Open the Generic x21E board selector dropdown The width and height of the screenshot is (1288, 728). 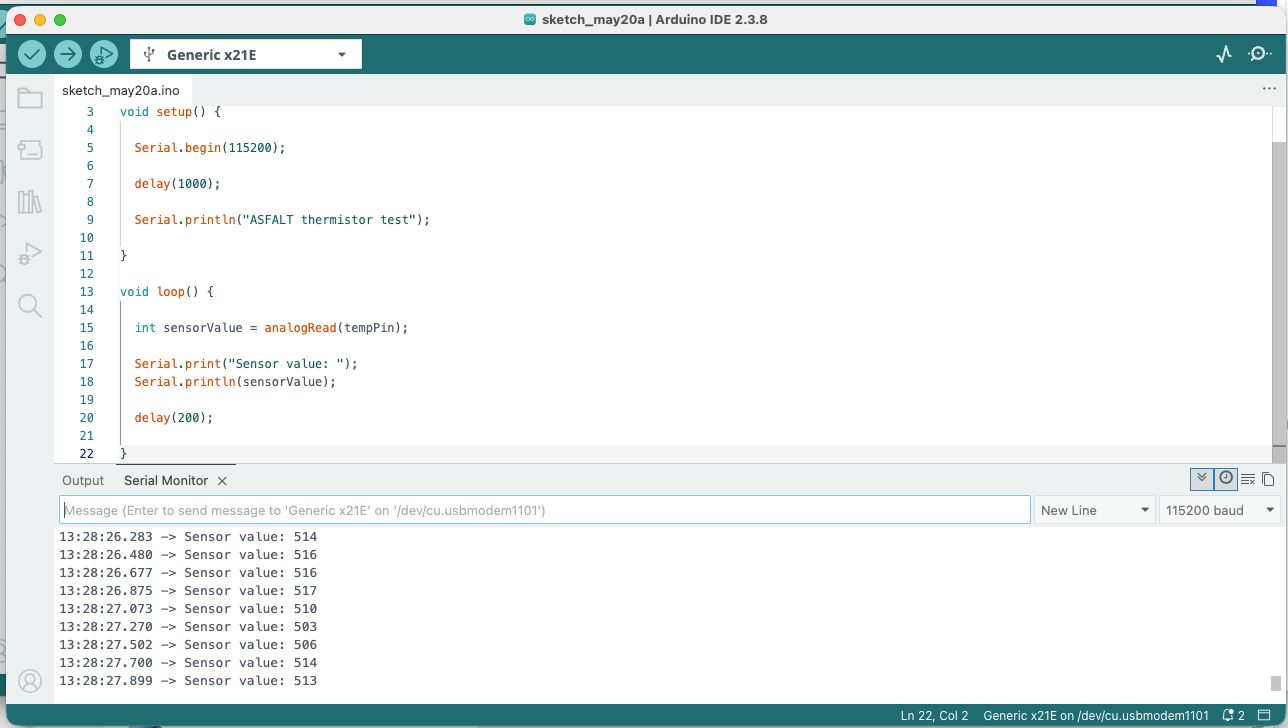[x=246, y=54]
